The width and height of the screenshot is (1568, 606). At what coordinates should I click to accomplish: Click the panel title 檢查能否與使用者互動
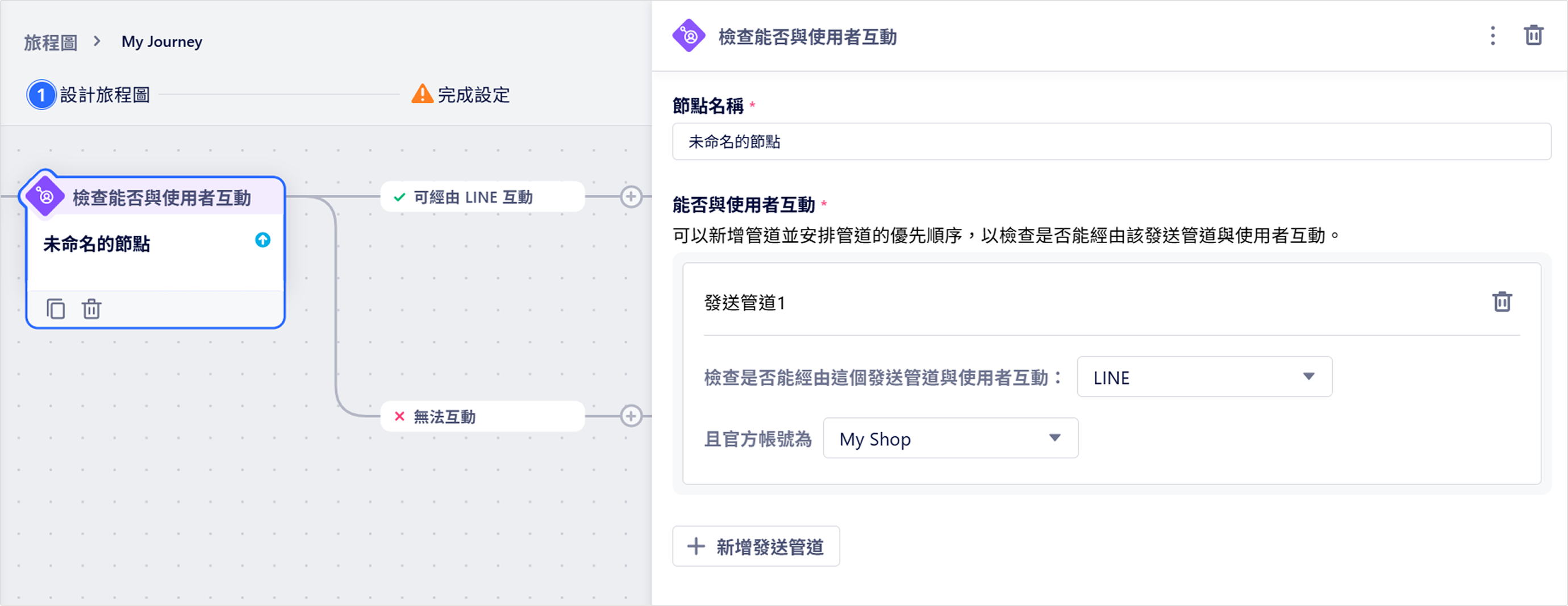click(x=807, y=37)
